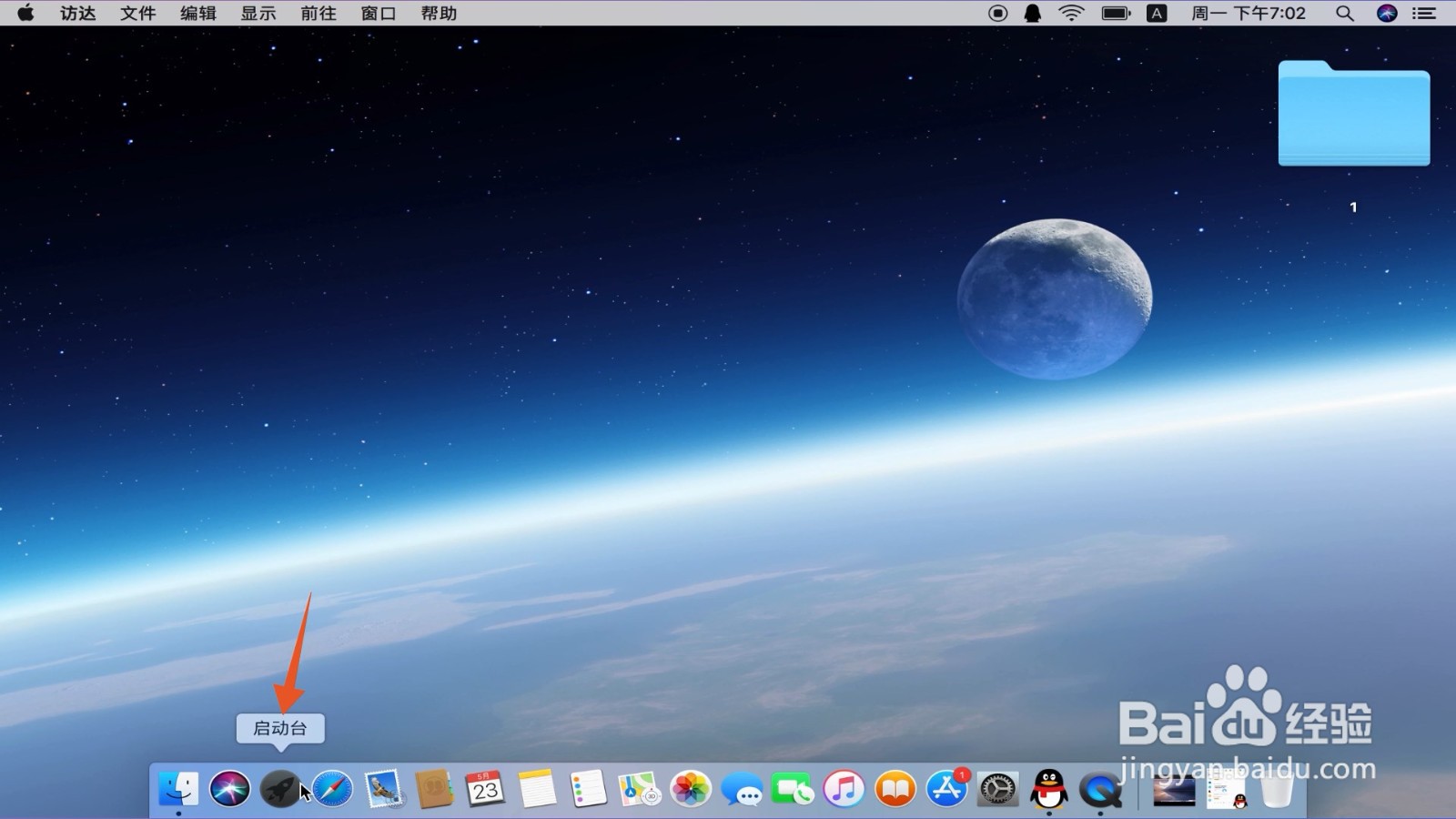Screen dimensions: 1456x819
Task: Open the yellow Notes app in Dock
Action: point(537,788)
